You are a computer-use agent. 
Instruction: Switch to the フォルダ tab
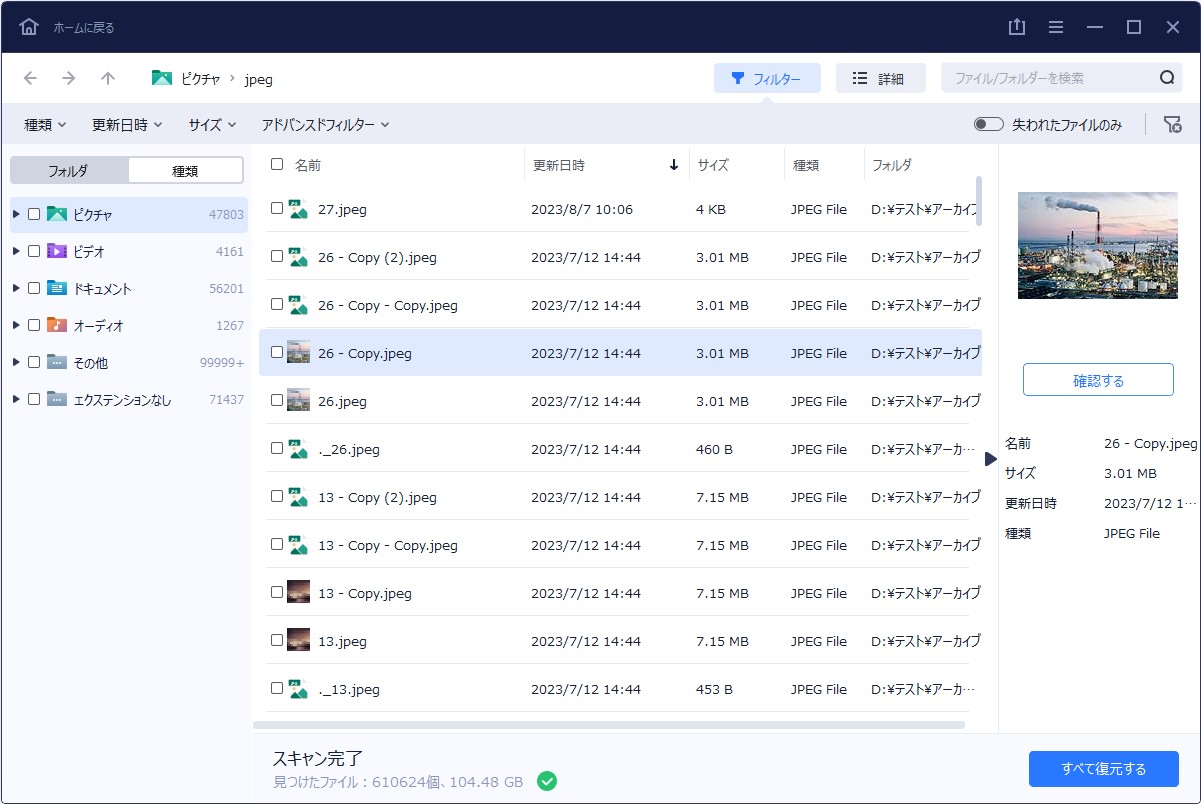[69, 171]
